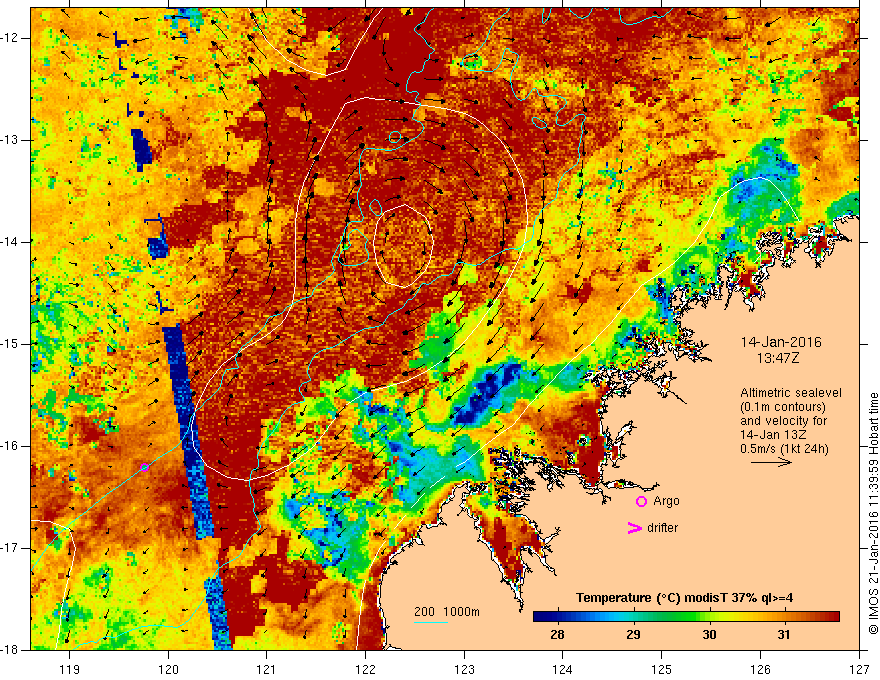The height and width of the screenshot is (680, 880).
Task: Click the 120 longitude axis label
Action: (168, 669)
